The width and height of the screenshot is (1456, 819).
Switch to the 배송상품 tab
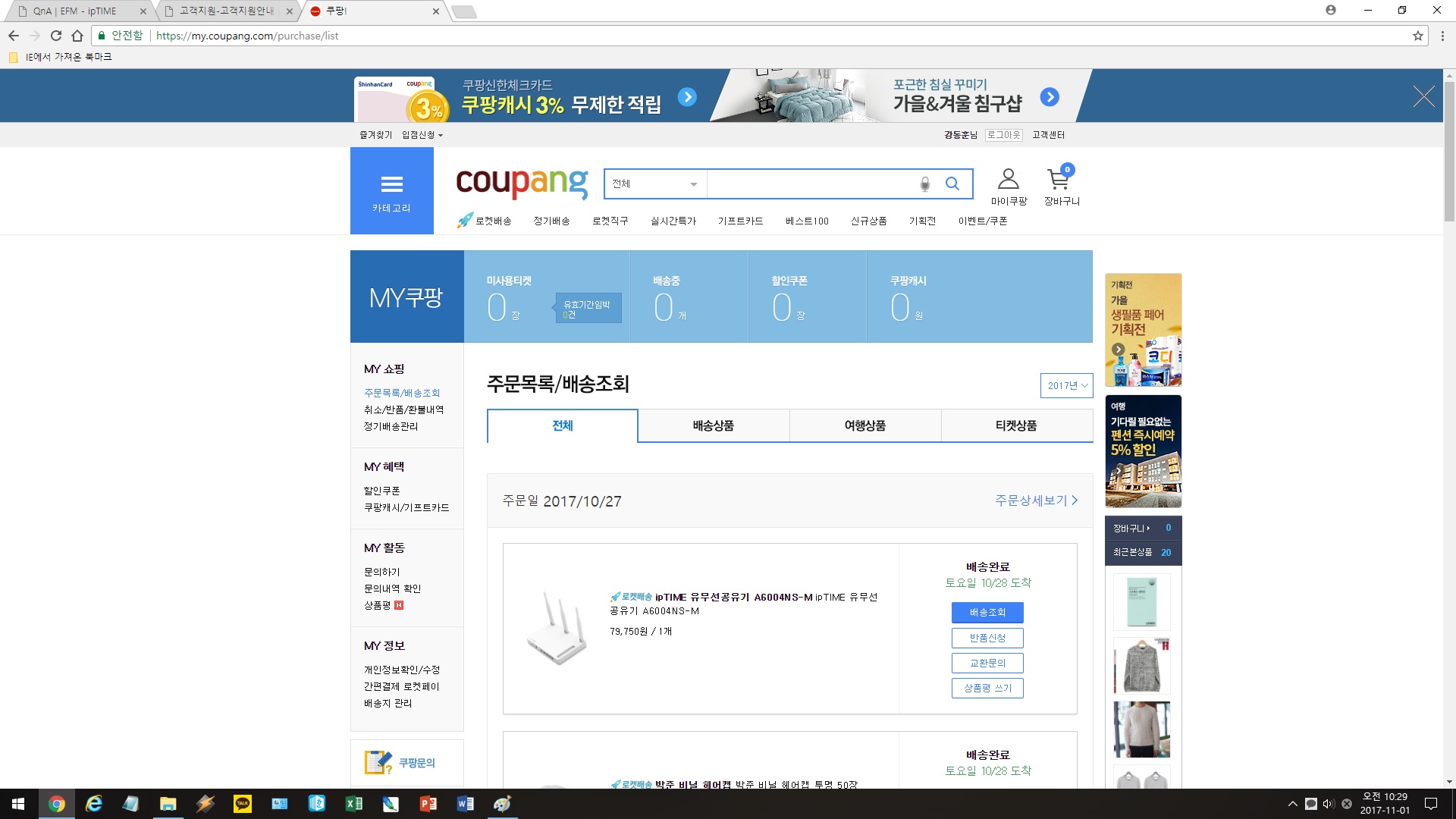[714, 425]
